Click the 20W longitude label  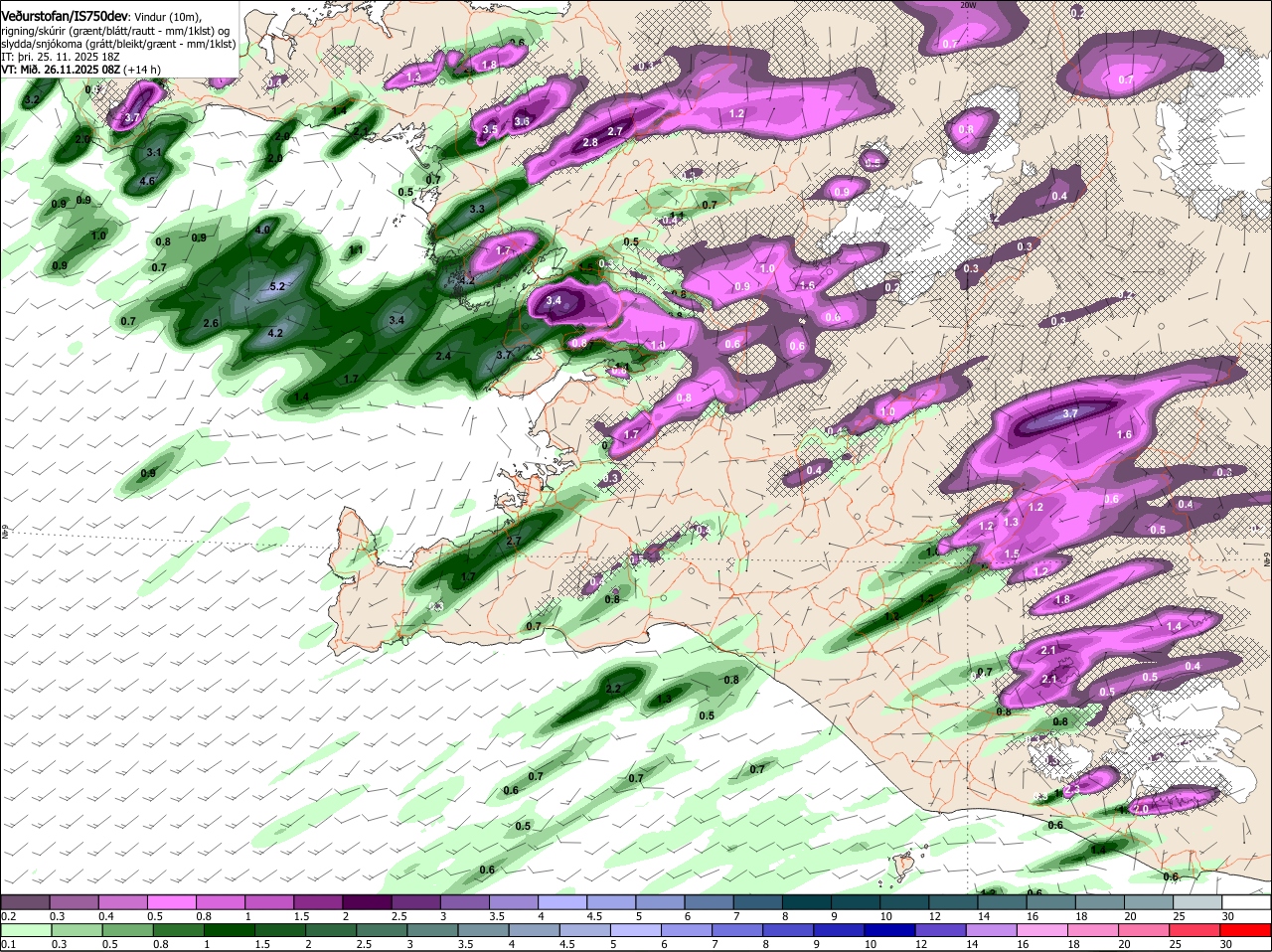(x=969, y=5)
